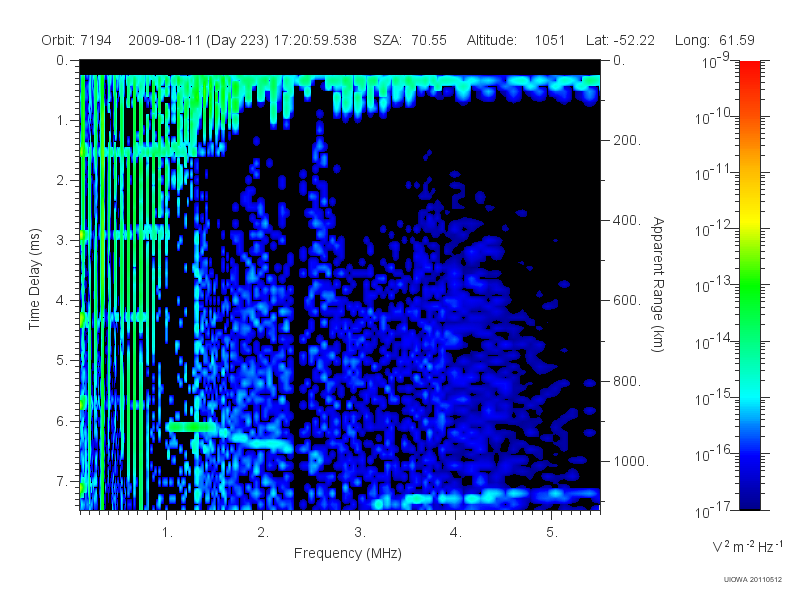Viewport: 800px width, 600px height.
Task: Click the '3.' tick label on frequency axis
Action: [x=360, y=533]
